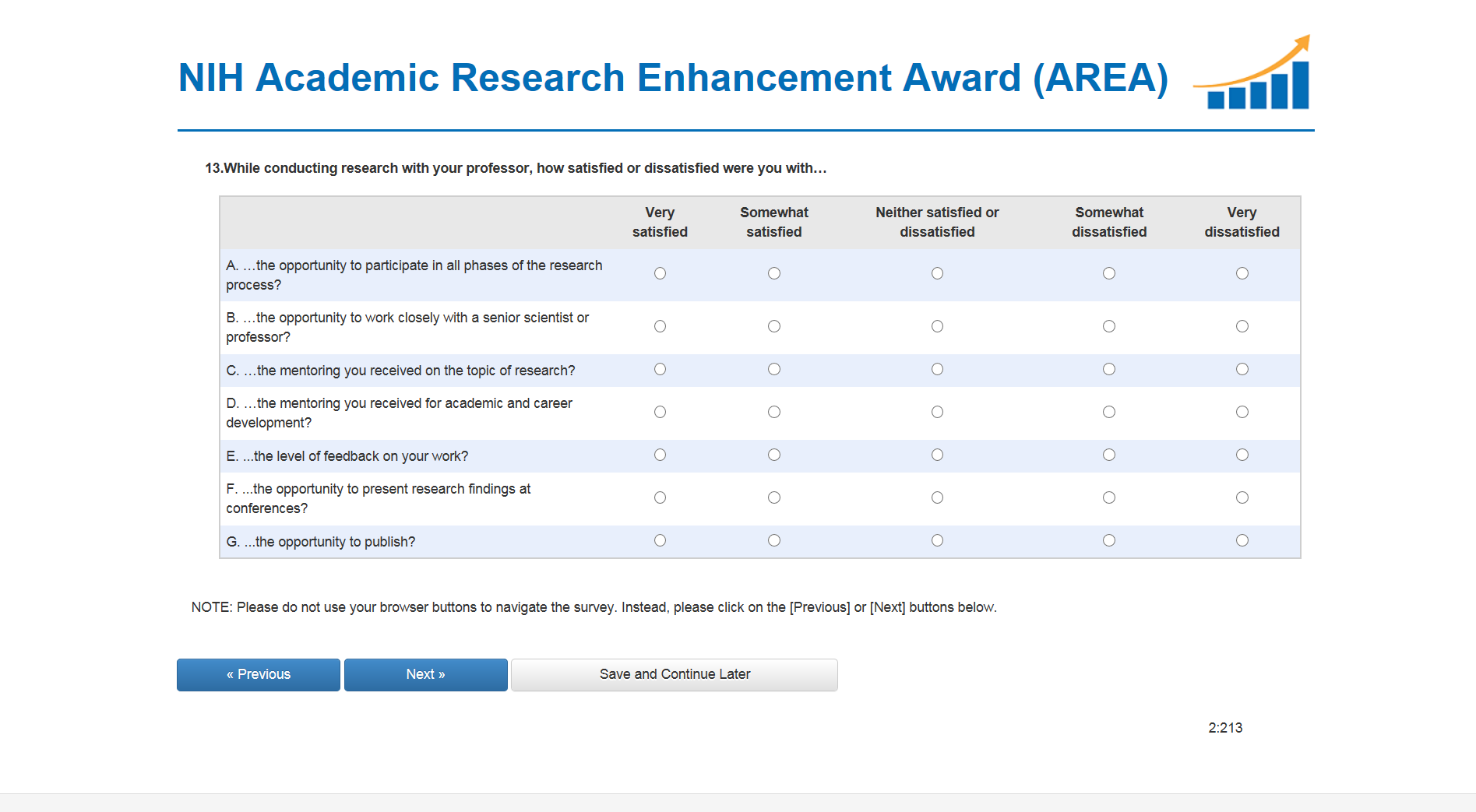The image size is (1476, 812).
Task: Click the NIH Academic Research Enhancement Award title
Action: 673,78
